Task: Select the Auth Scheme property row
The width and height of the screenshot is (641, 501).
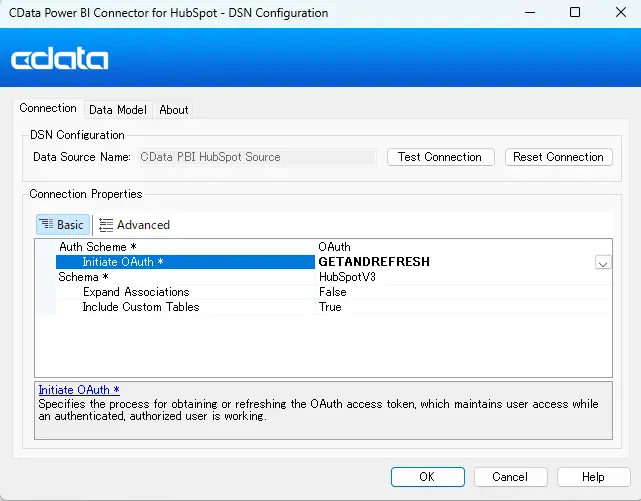Action: click(93, 246)
